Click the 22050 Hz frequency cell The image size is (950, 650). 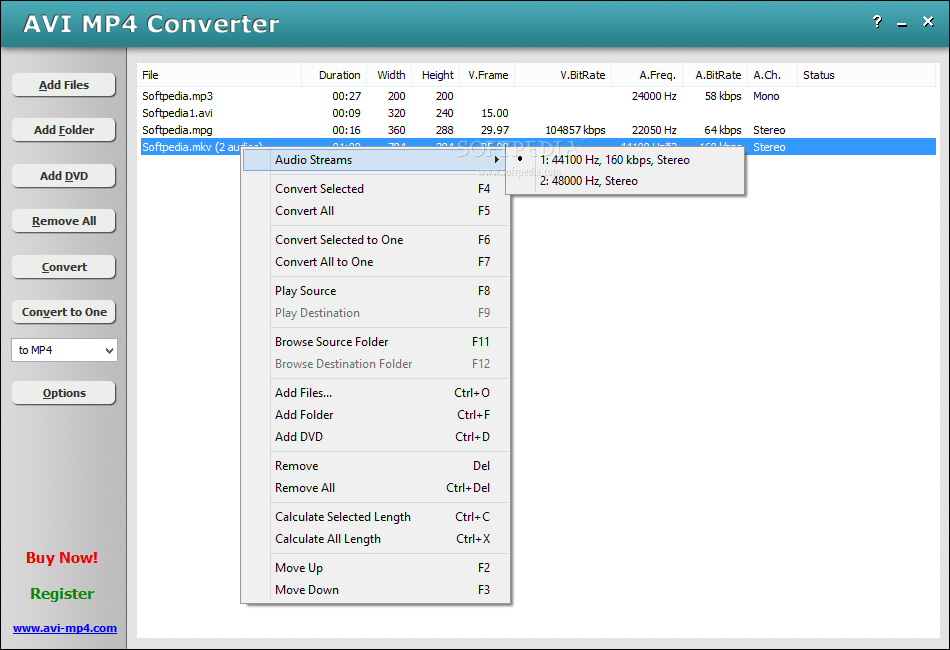coord(654,130)
